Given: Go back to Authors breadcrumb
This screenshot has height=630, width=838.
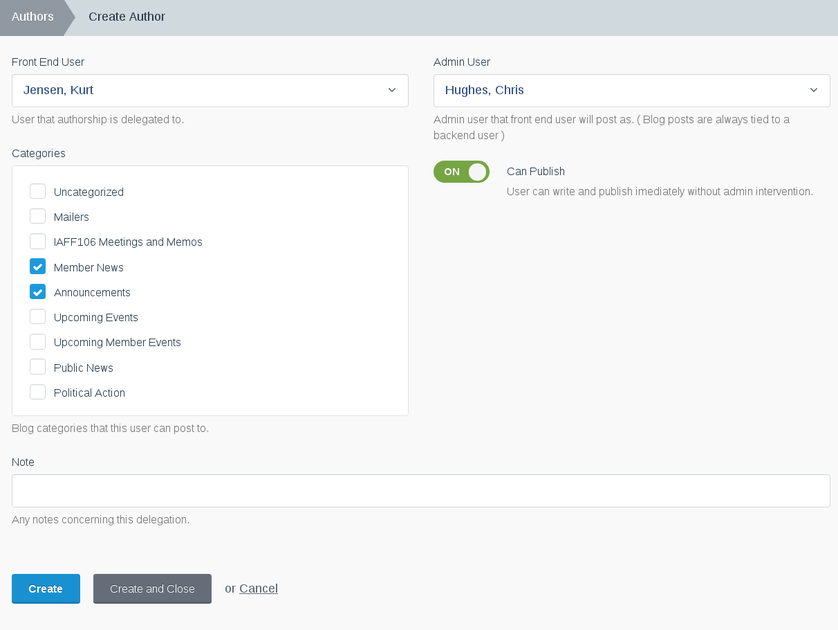Looking at the screenshot, I should pos(33,17).
